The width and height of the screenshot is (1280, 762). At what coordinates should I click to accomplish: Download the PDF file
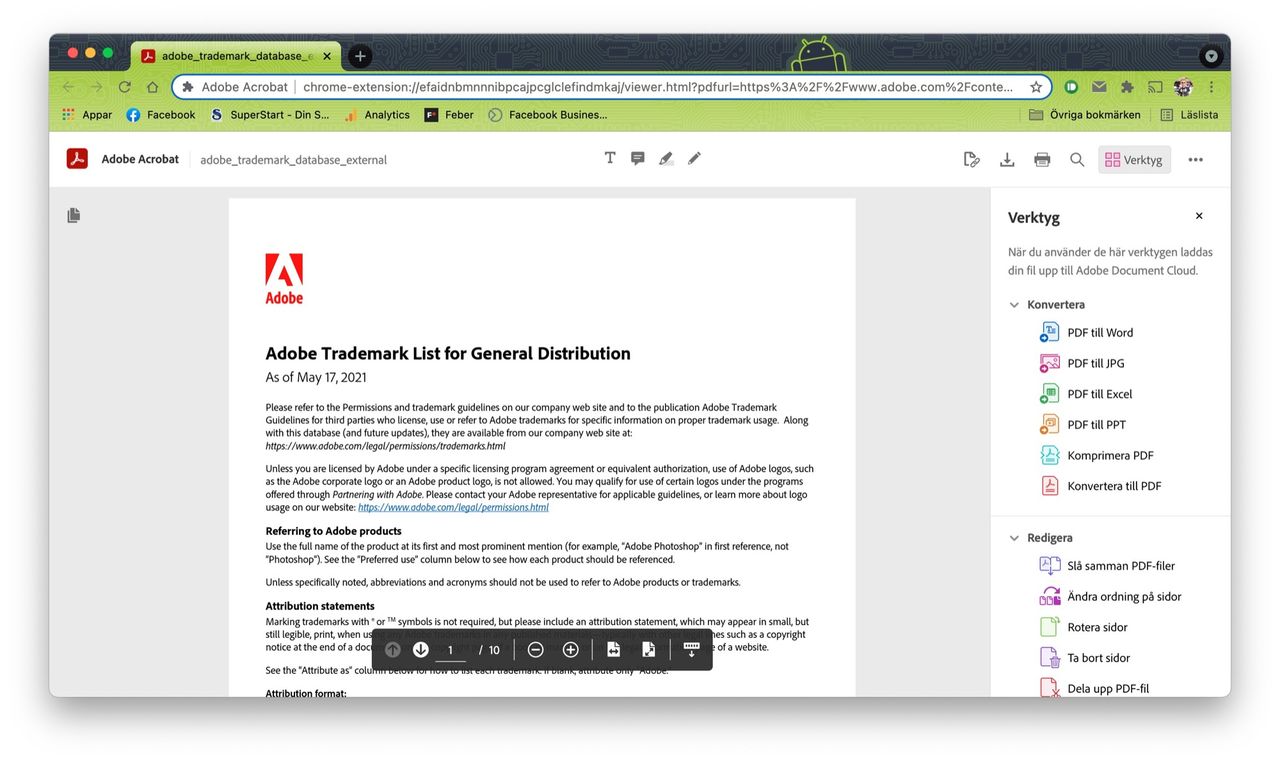[1007, 158]
